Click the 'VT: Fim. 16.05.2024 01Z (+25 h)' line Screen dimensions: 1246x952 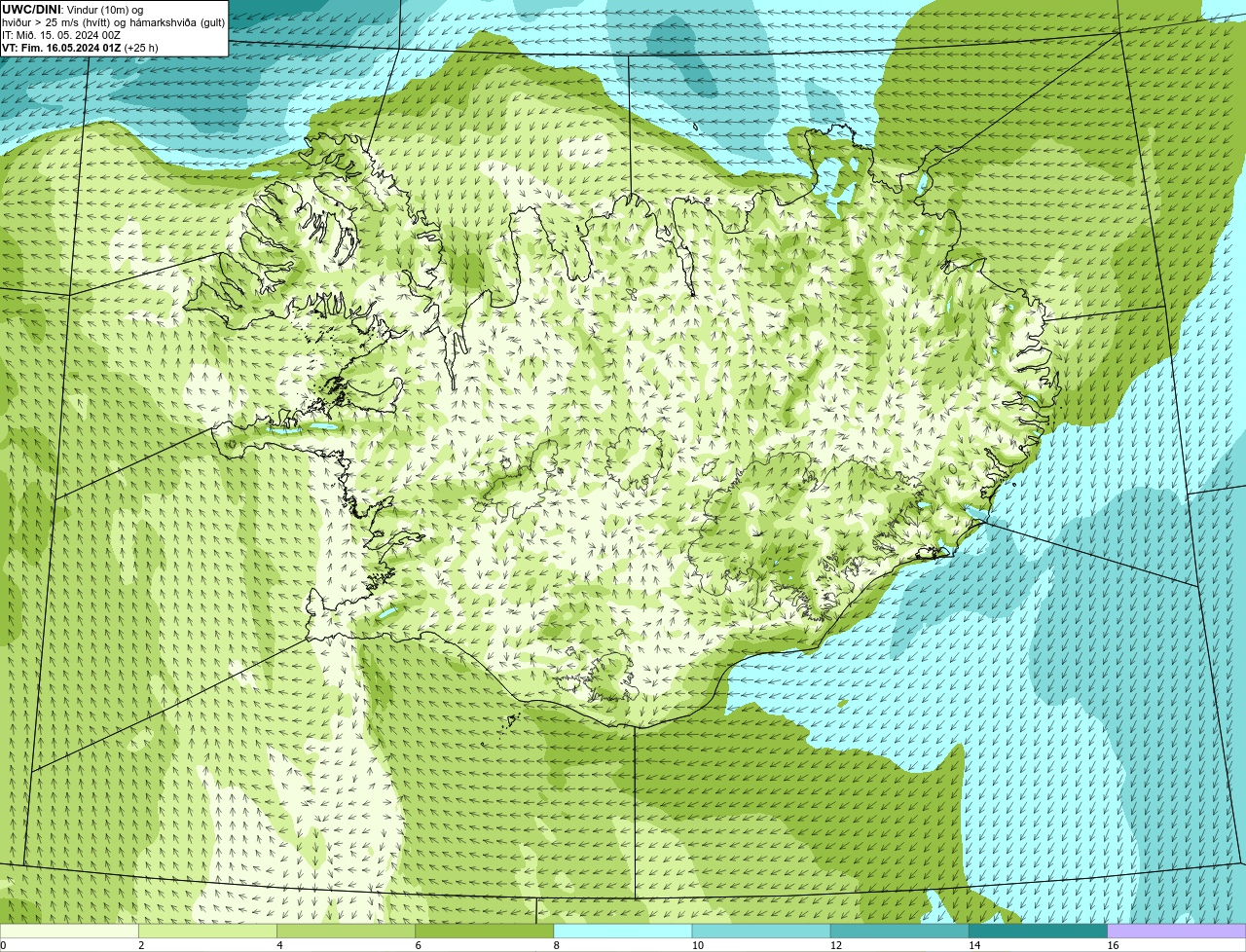tap(80, 48)
